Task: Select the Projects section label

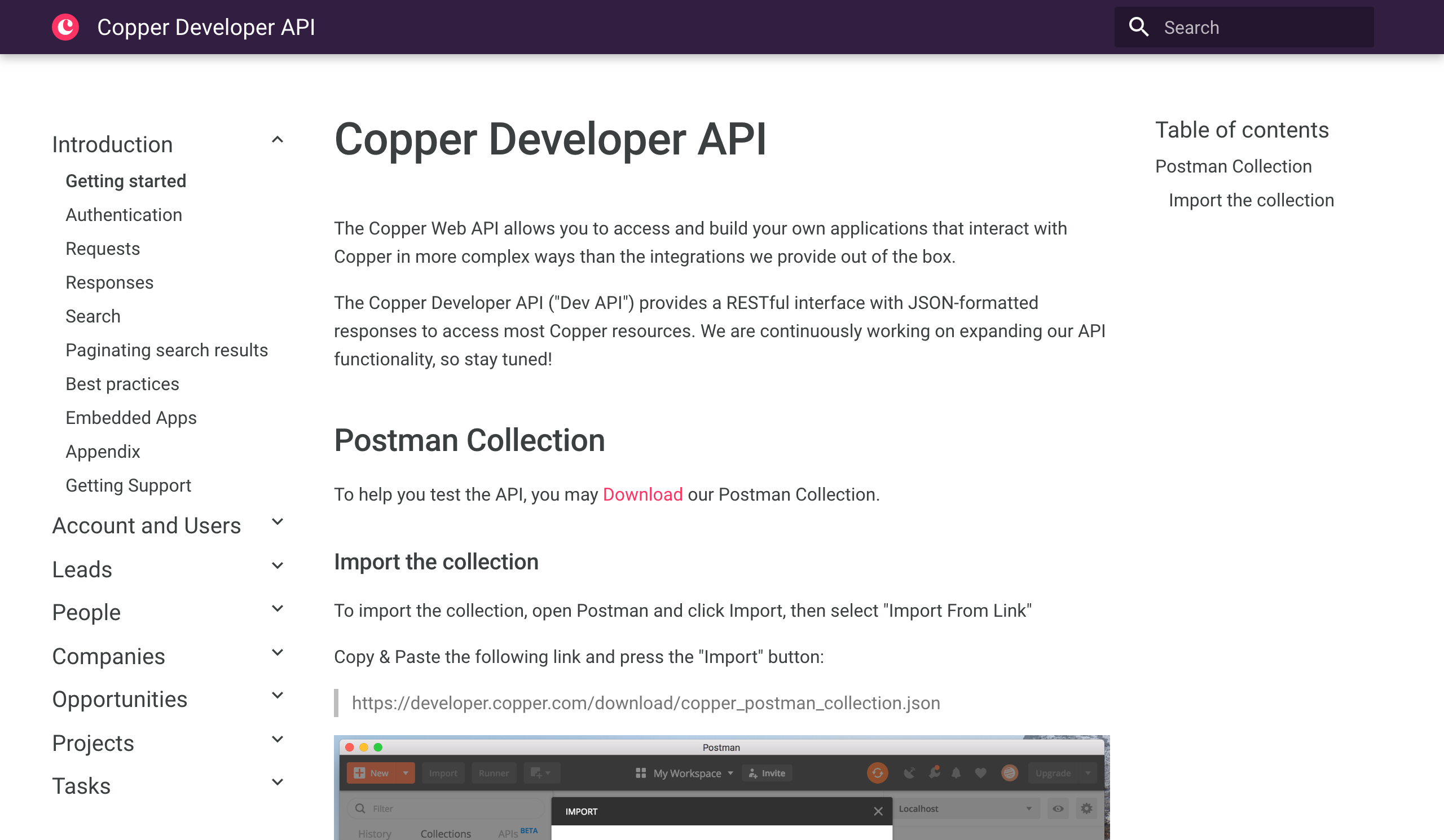Action: point(93,742)
